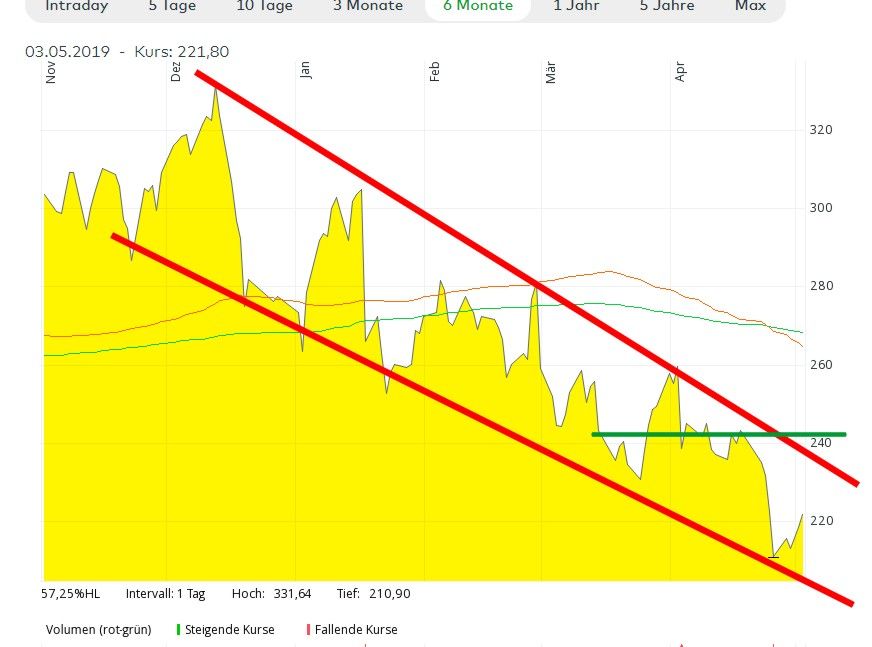Click the 280 price axis value

tap(821, 285)
